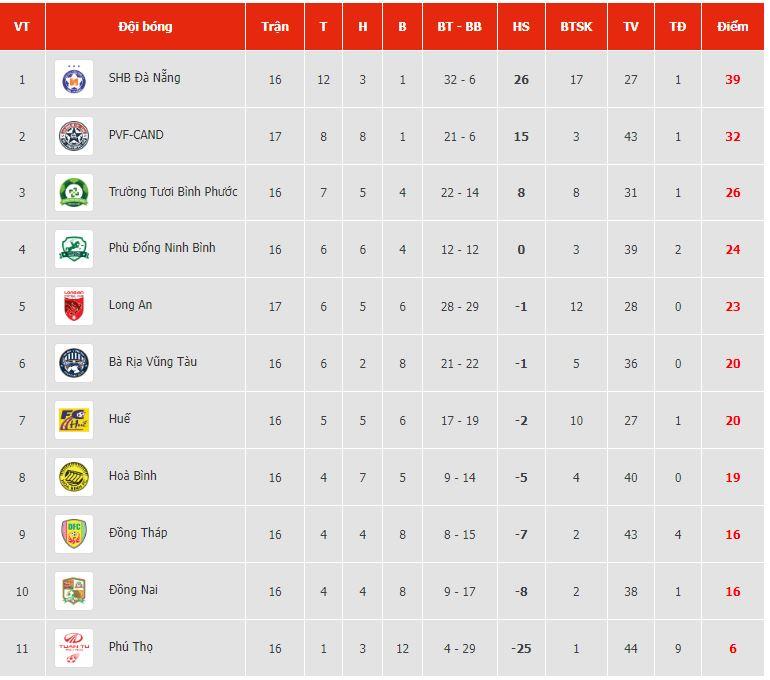This screenshot has width=770, height=680.
Task: Select the Trận column header
Action: tap(275, 27)
